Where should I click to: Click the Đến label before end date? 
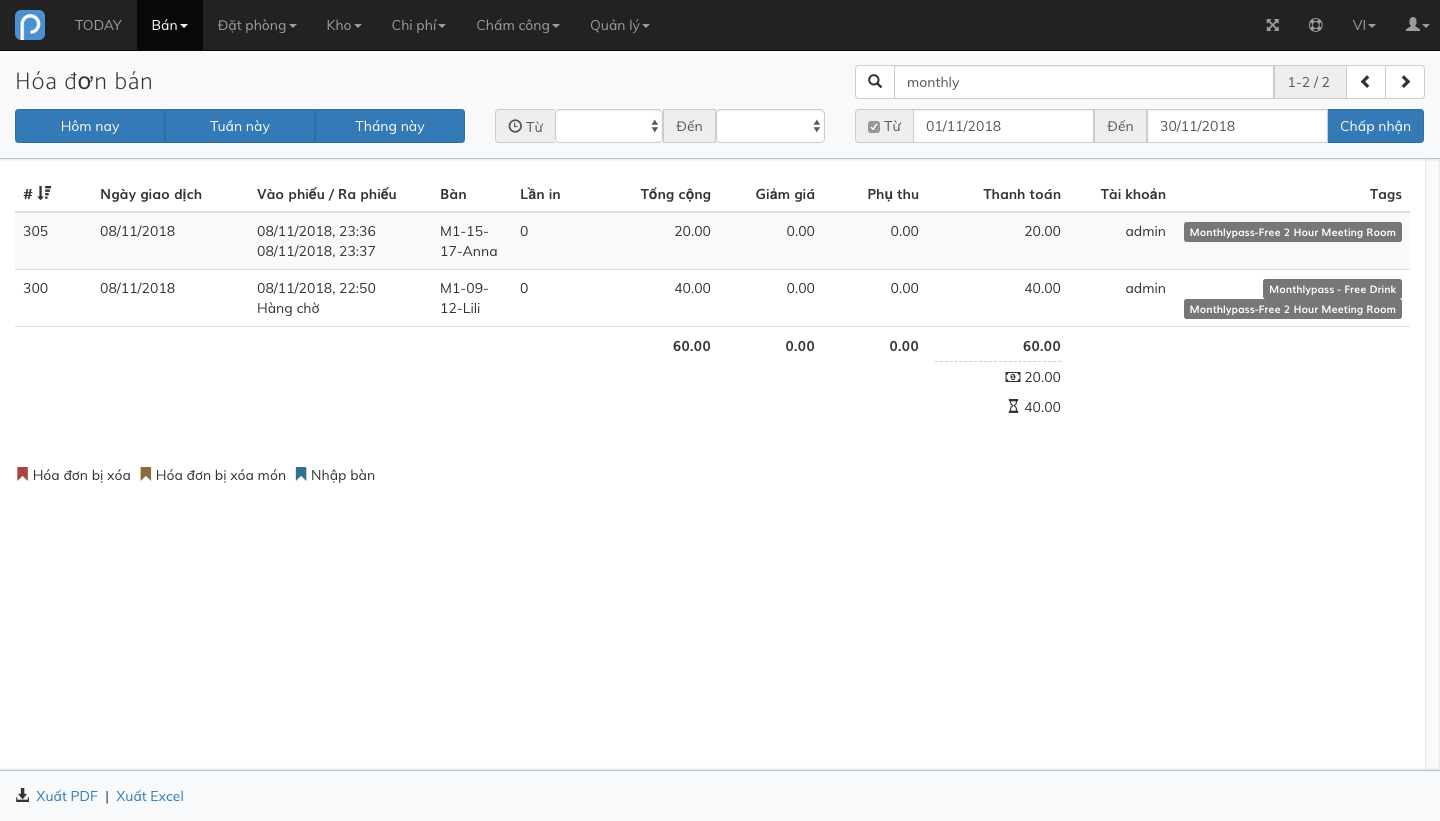coord(1120,126)
